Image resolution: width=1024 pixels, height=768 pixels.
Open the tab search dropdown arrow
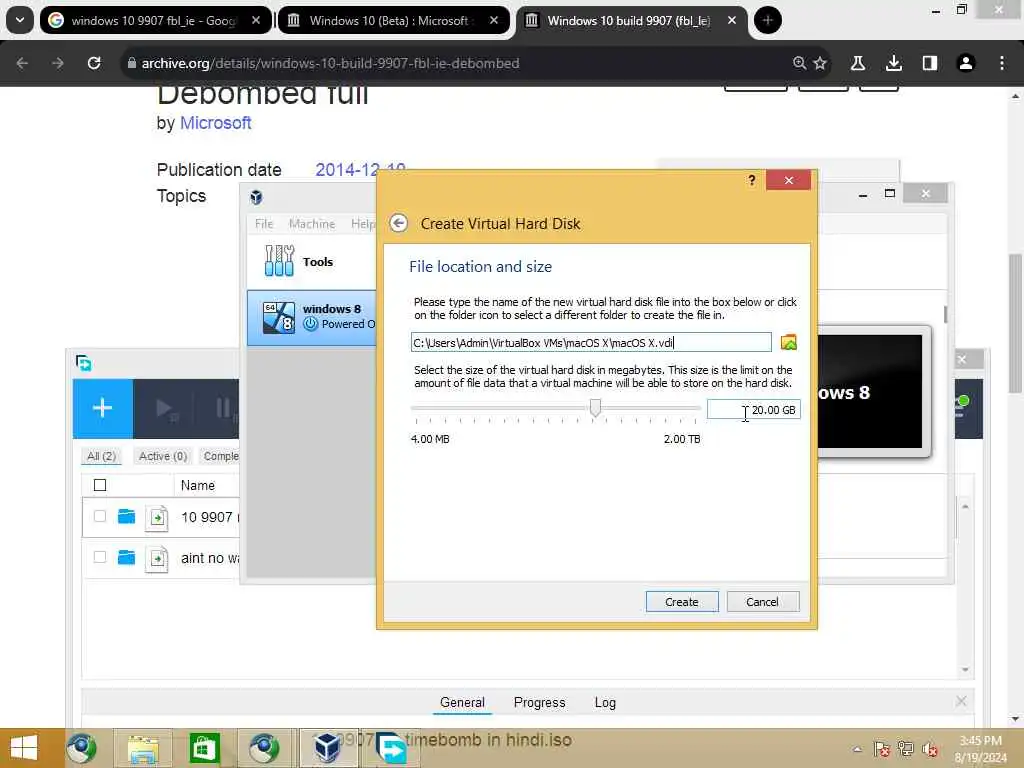(x=20, y=20)
